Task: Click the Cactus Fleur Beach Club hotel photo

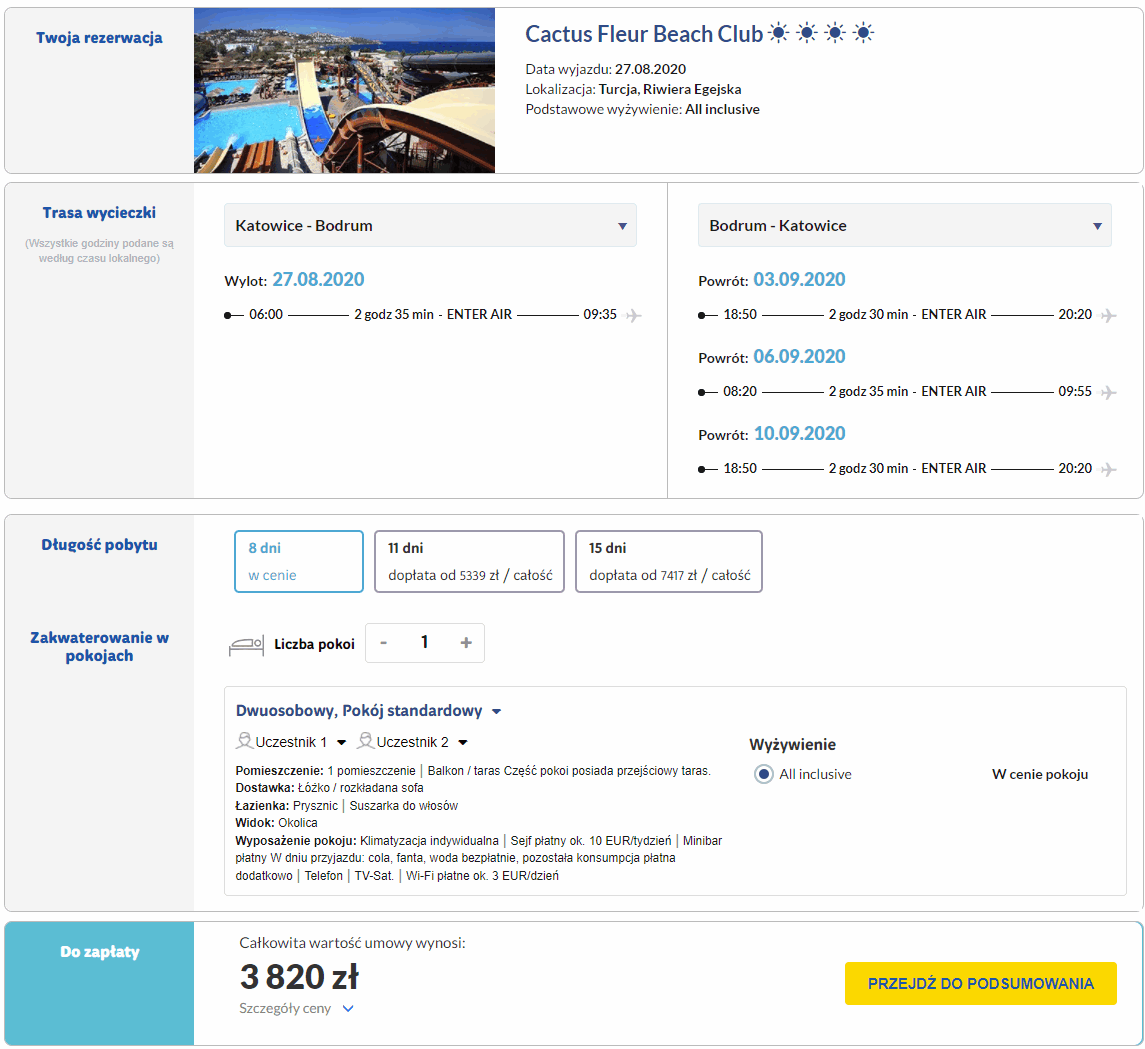Action: click(x=344, y=90)
